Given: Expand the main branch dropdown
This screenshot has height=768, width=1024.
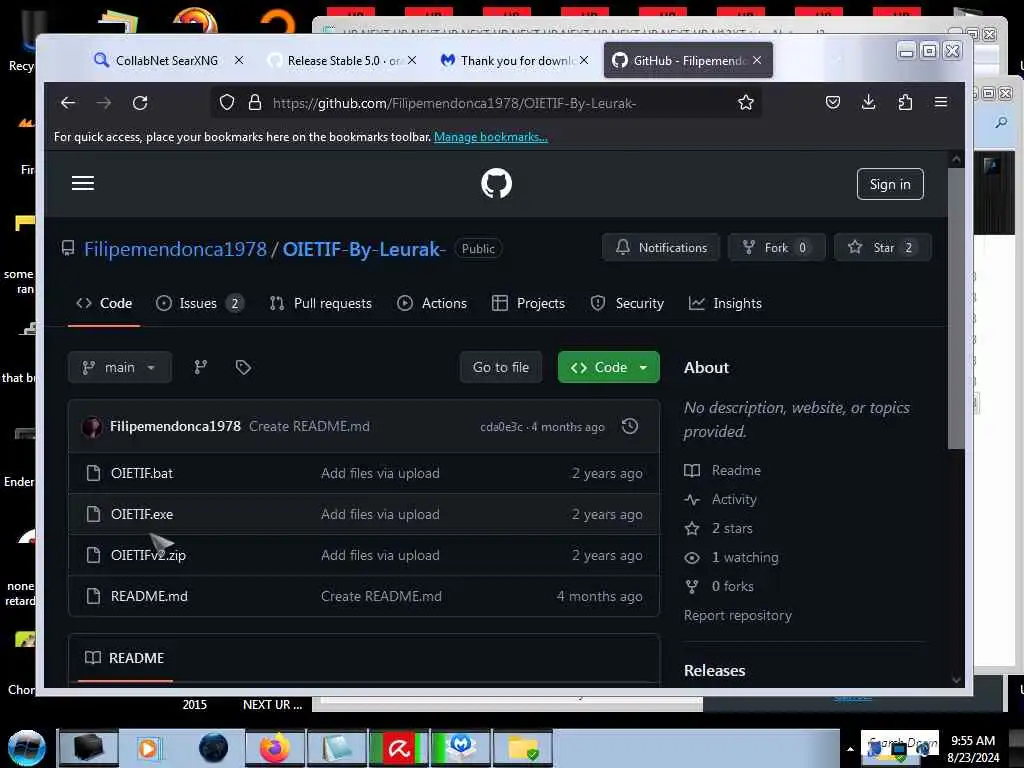Looking at the screenshot, I should [120, 368].
